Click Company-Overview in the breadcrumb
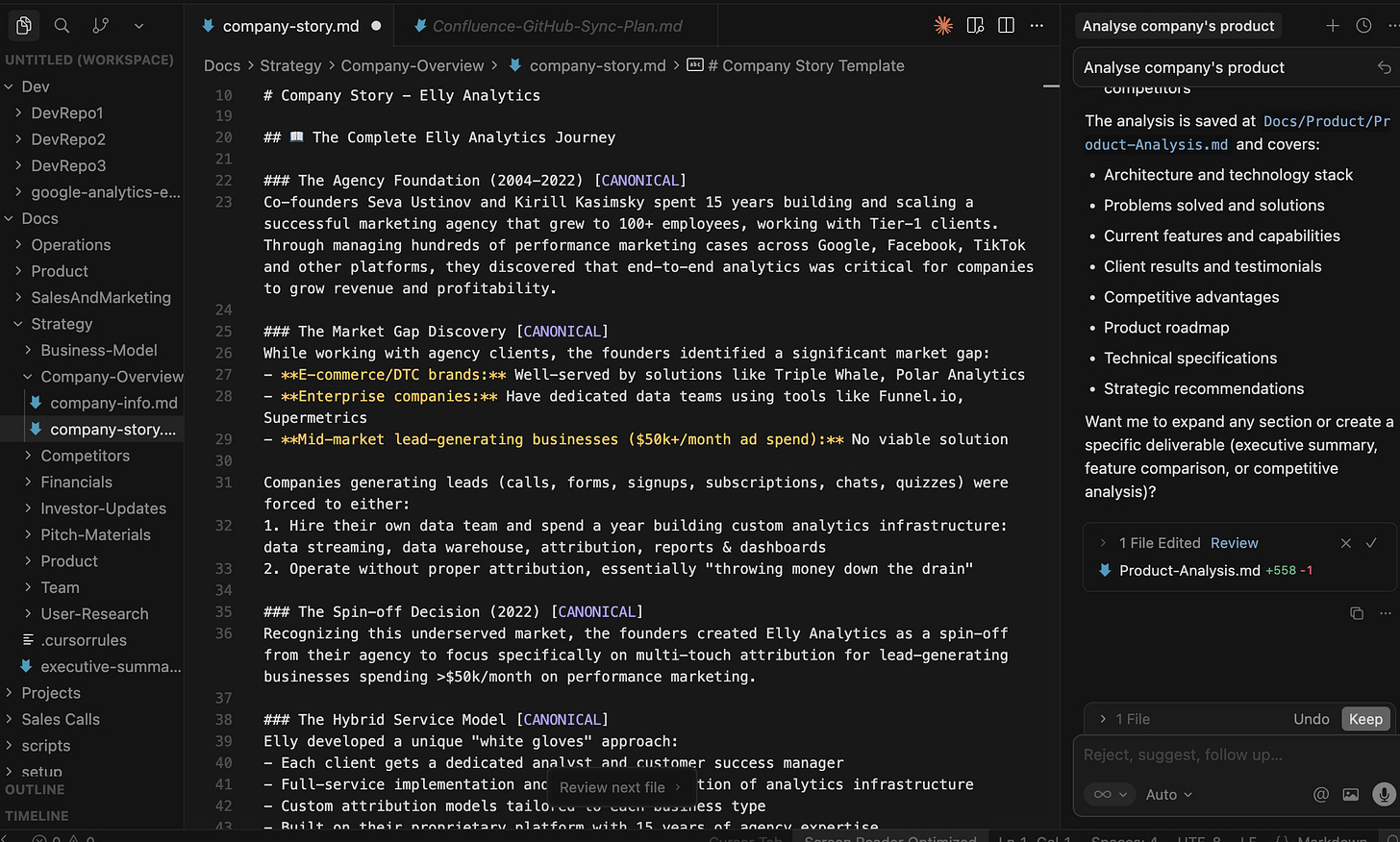Image resolution: width=1400 pixels, height=842 pixels. point(412,65)
